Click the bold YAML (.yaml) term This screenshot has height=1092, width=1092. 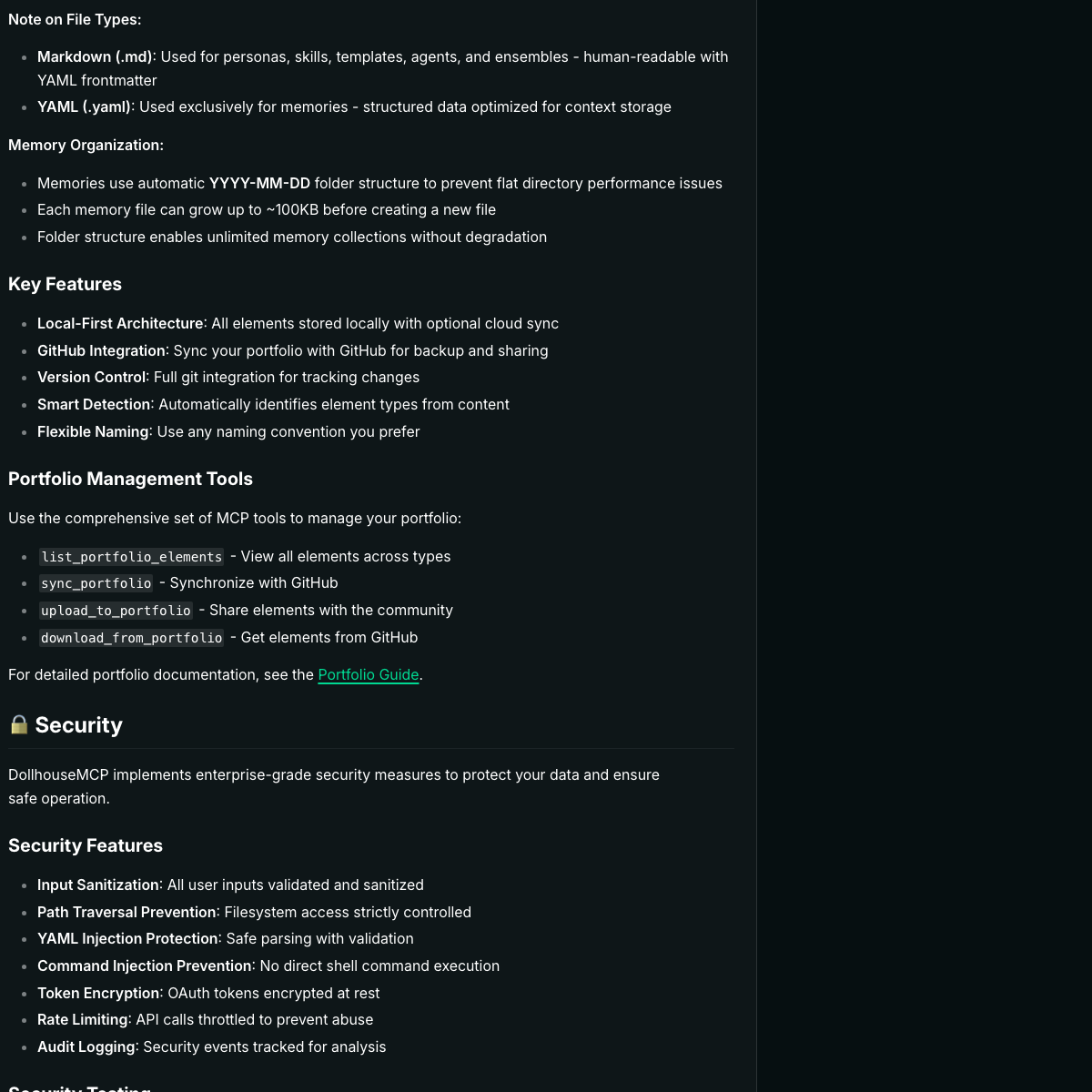[84, 106]
